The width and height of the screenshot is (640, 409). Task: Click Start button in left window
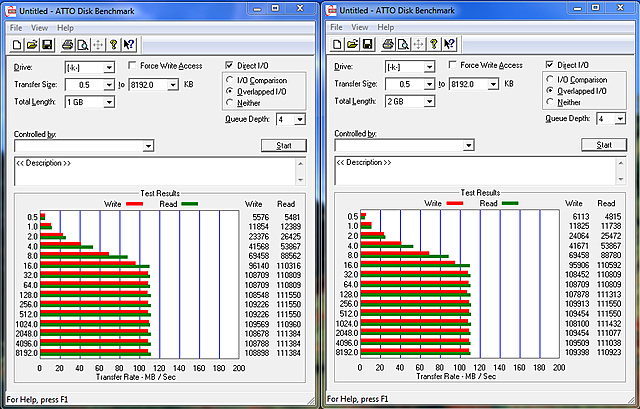[284, 145]
